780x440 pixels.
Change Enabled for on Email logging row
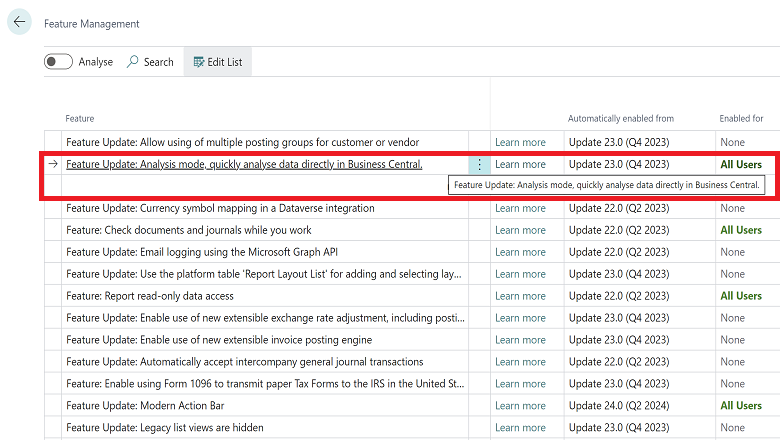(733, 252)
